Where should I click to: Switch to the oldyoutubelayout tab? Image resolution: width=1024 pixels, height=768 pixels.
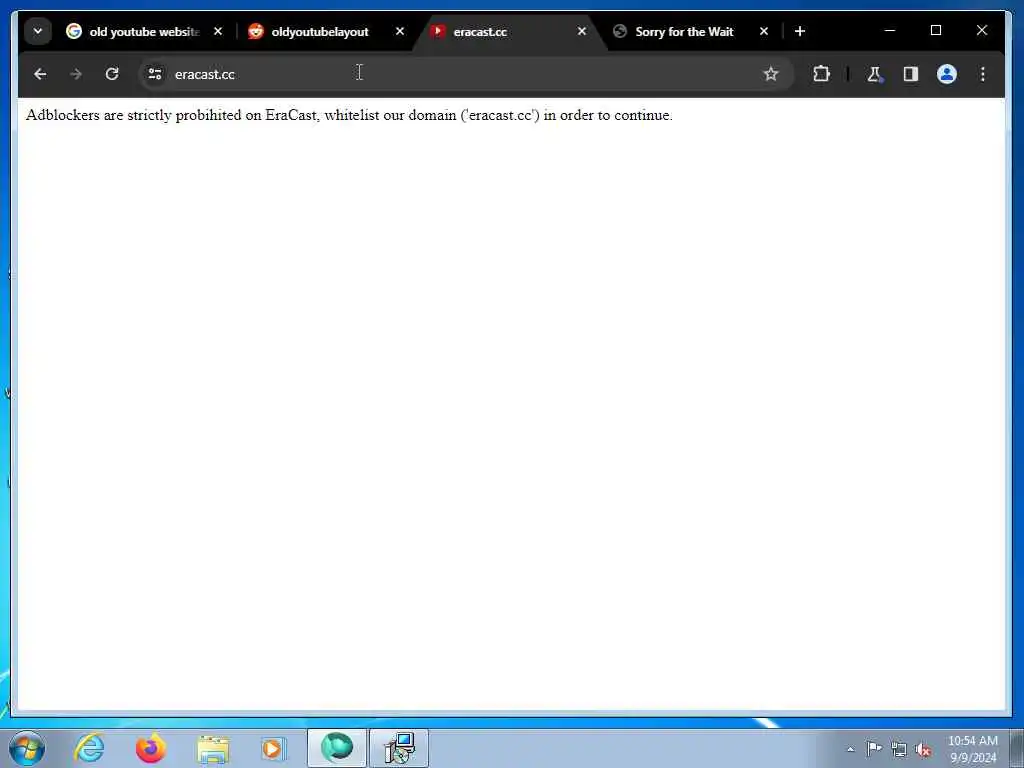320,31
